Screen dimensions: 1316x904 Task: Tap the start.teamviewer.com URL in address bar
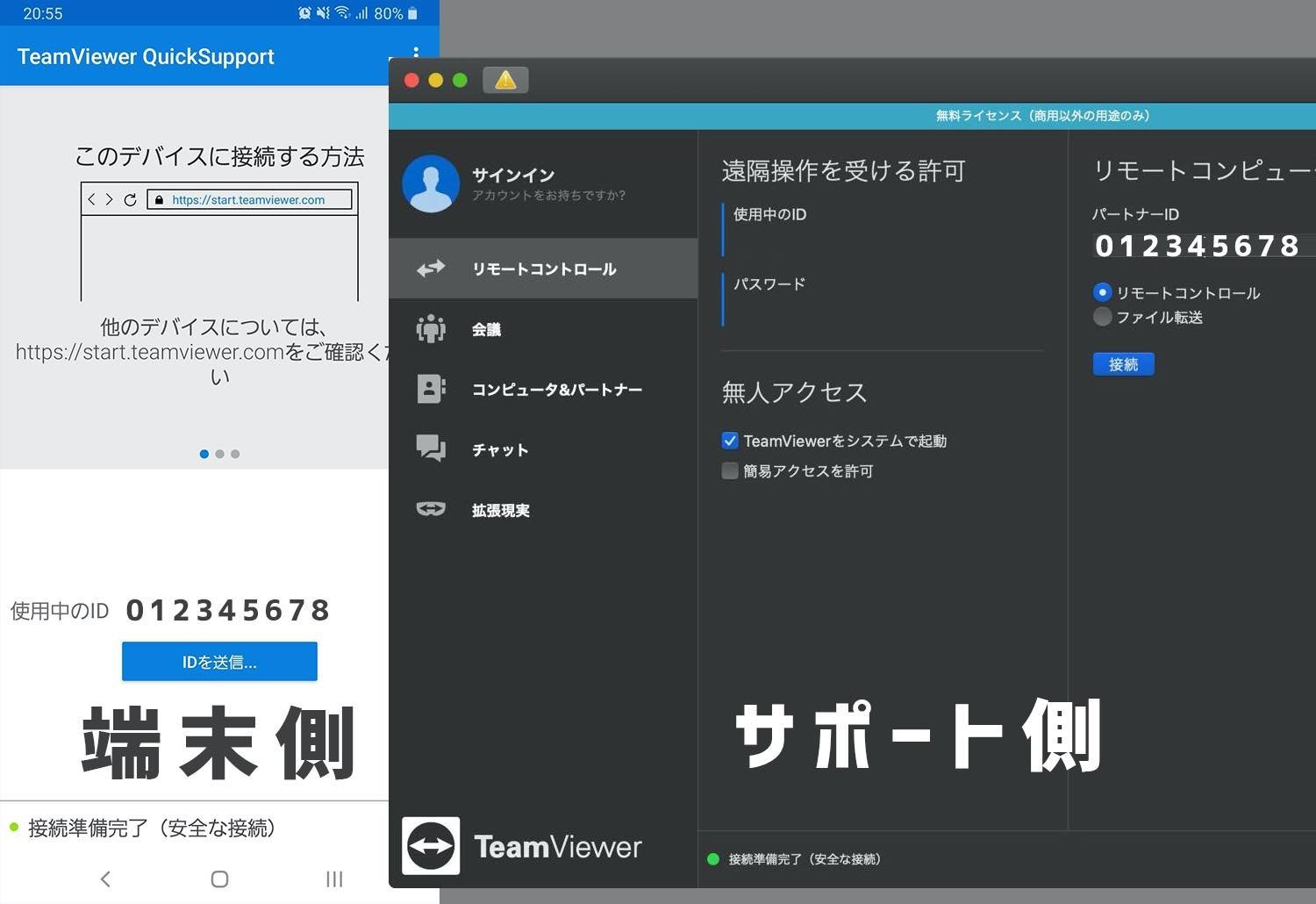pyautogui.click(x=249, y=200)
